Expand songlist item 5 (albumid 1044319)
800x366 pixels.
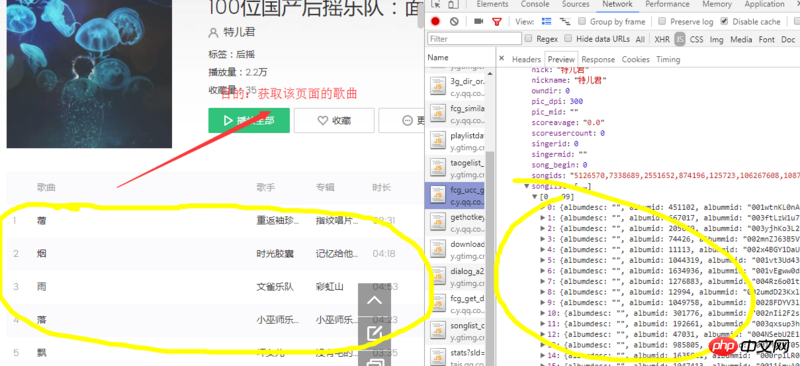[543, 260]
